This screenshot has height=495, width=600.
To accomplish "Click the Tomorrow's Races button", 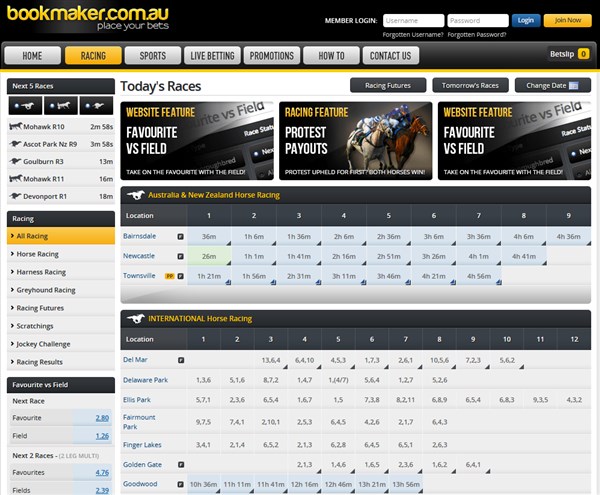I will click(470, 85).
